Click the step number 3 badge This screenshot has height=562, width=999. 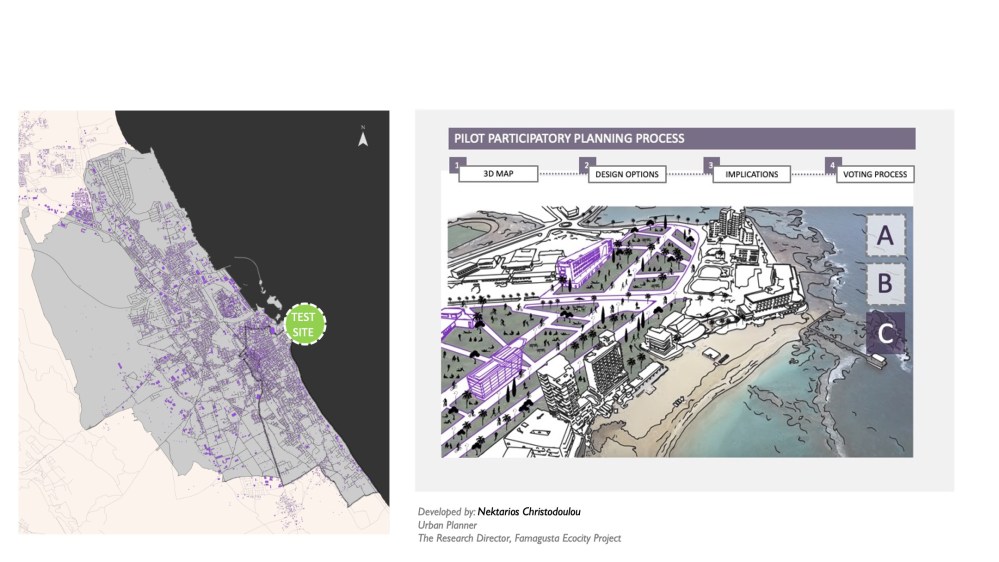[x=710, y=163]
